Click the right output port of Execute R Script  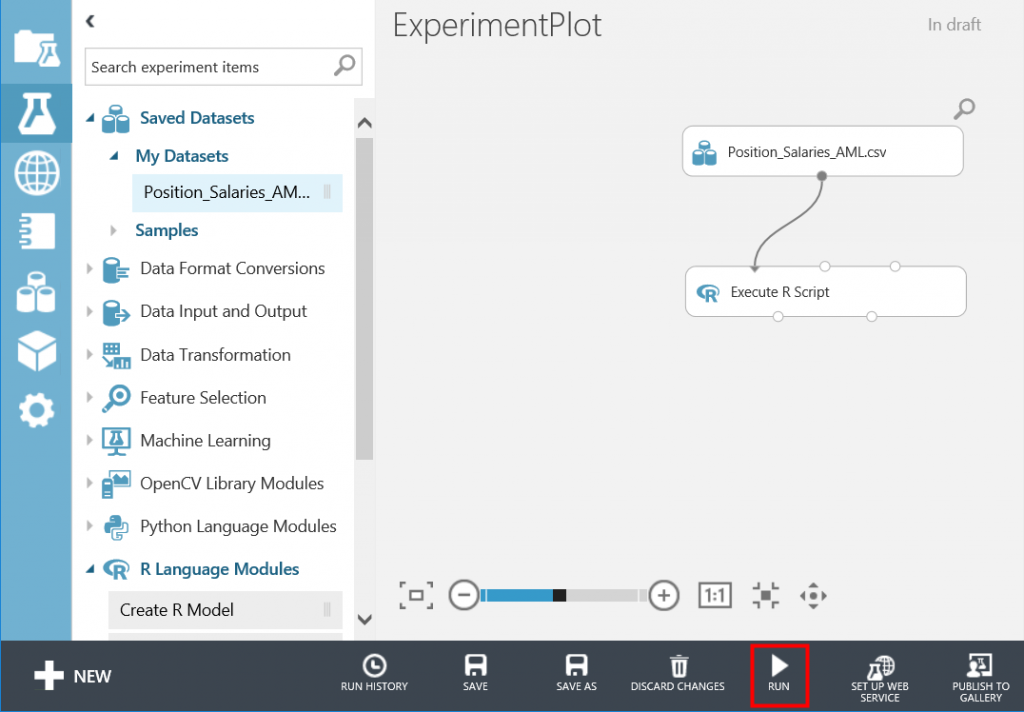[x=871, y=317]
